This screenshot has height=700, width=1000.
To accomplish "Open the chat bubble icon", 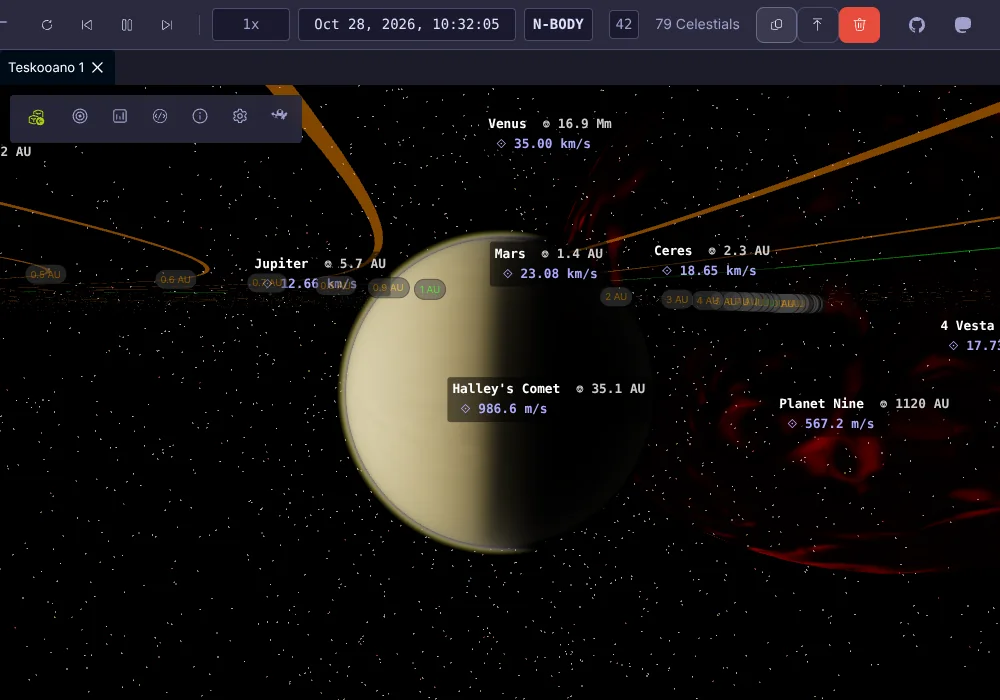I will pyautogui.click(x=962, y=25).
